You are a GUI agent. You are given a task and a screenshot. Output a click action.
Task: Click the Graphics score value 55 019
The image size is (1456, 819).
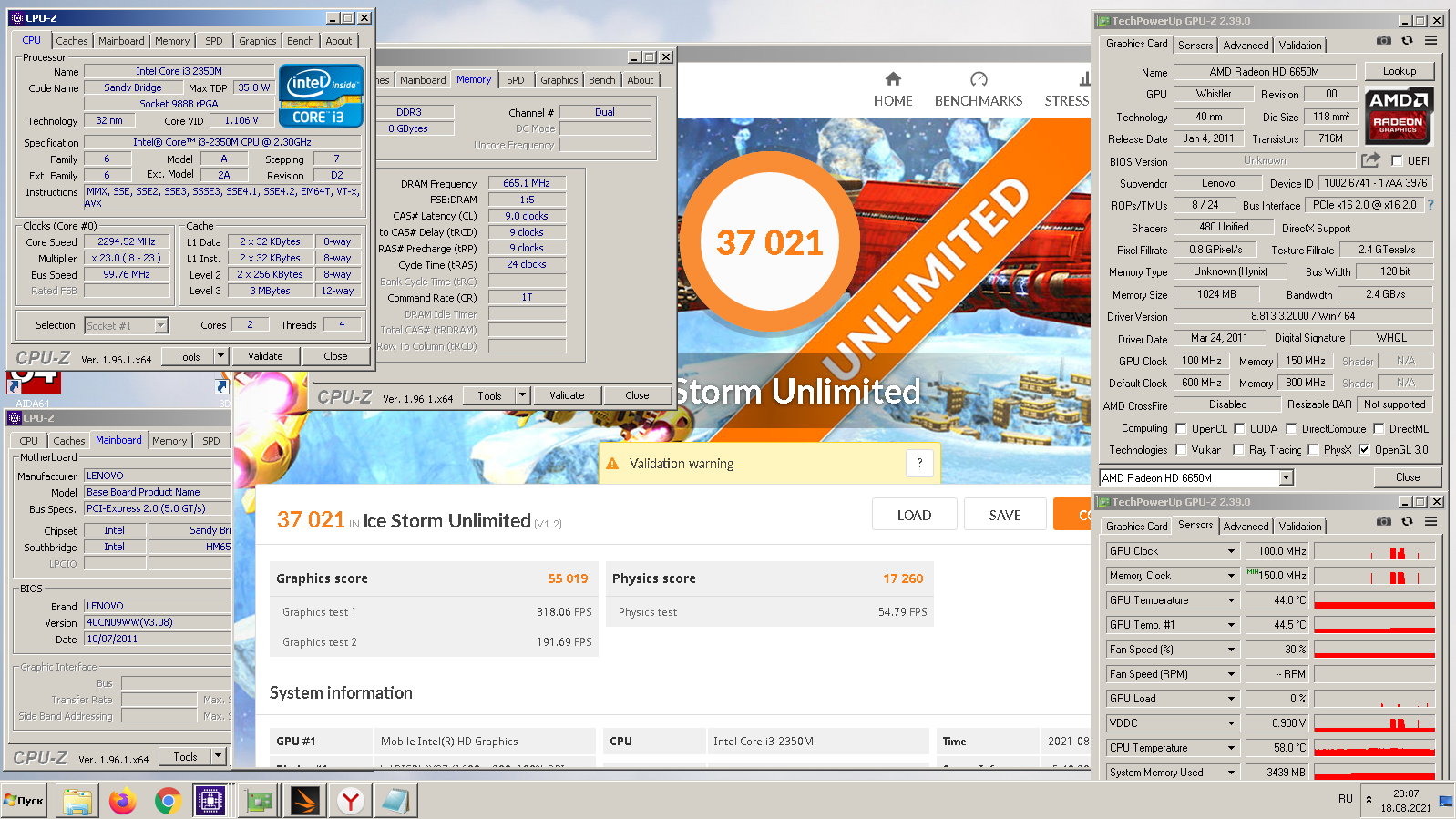[x=568, y=578]
